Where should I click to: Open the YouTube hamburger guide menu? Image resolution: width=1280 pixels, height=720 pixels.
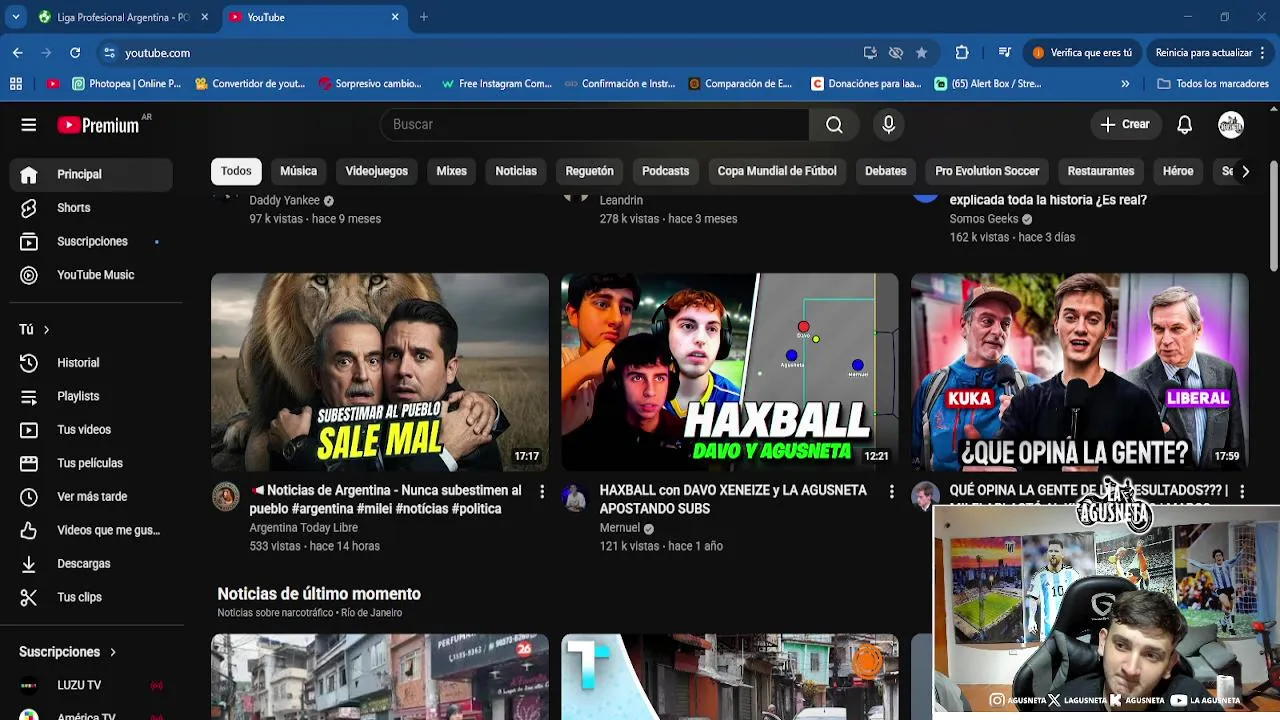click(28, 125)
